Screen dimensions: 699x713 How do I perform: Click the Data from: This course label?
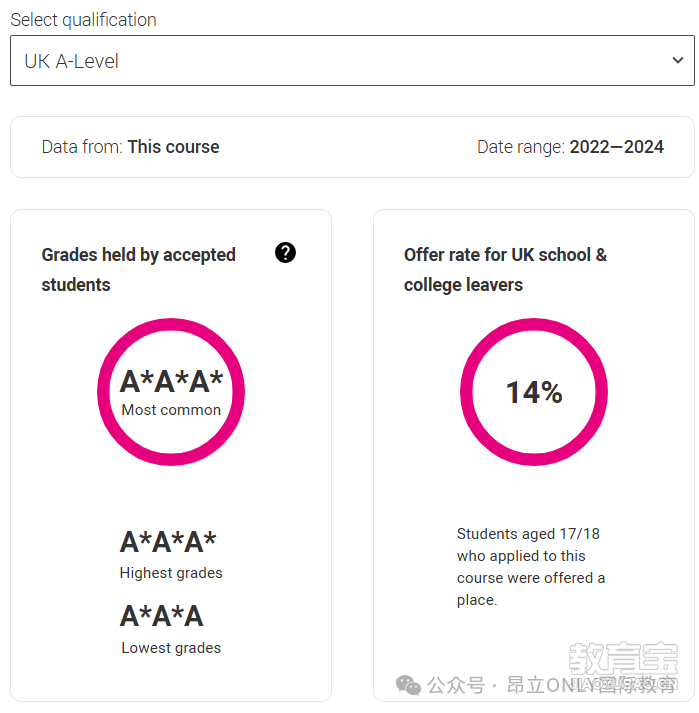click(x=131, y=147)
